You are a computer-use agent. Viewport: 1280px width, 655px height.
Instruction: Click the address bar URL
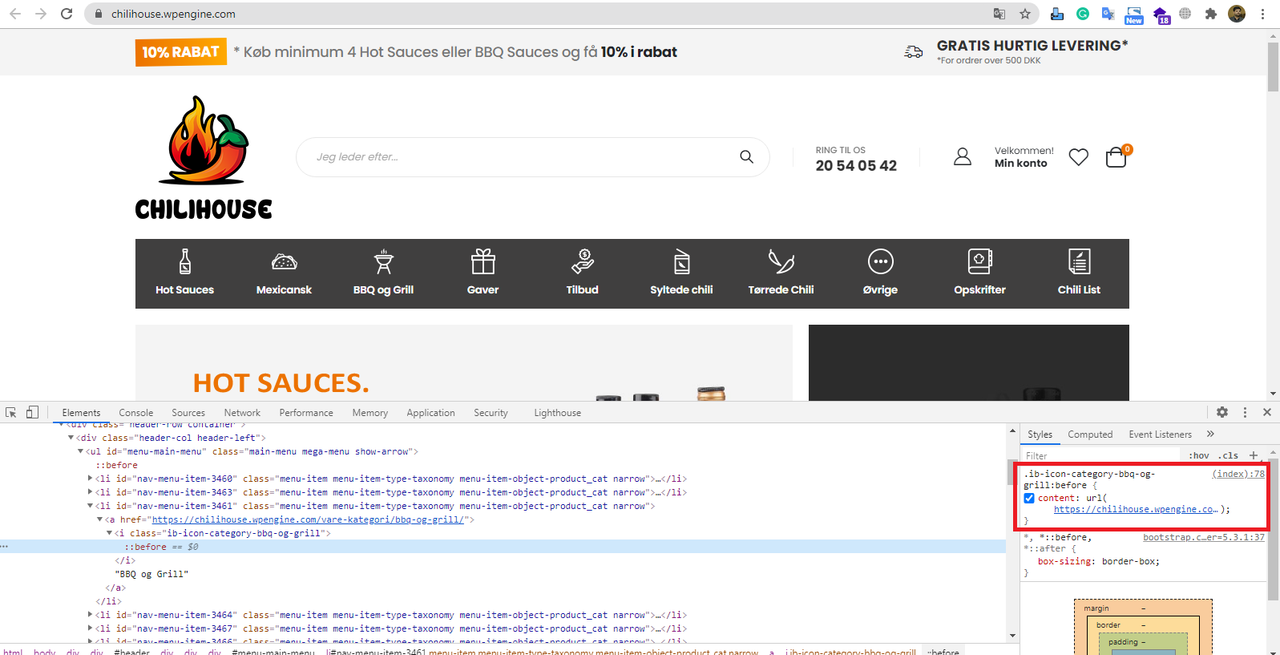coord(174,14)
